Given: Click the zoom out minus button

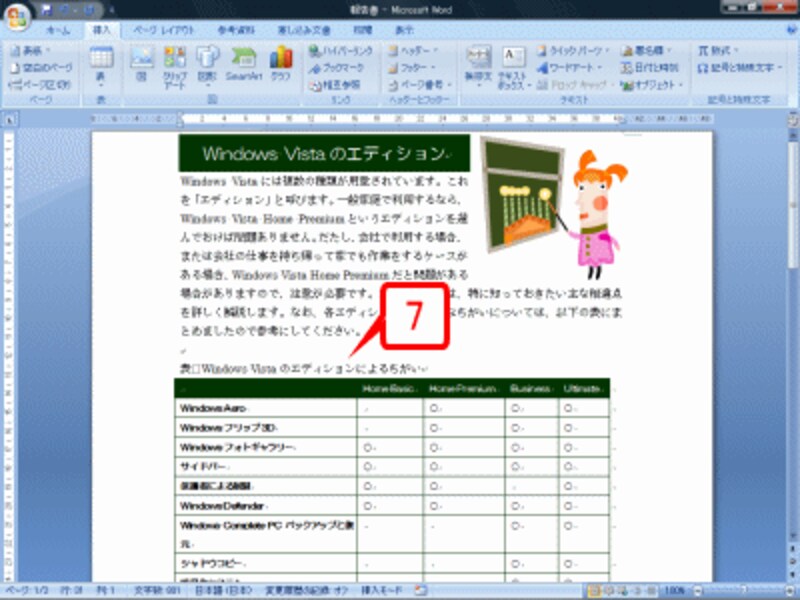Looking at the screenshot, I should 698,591.
